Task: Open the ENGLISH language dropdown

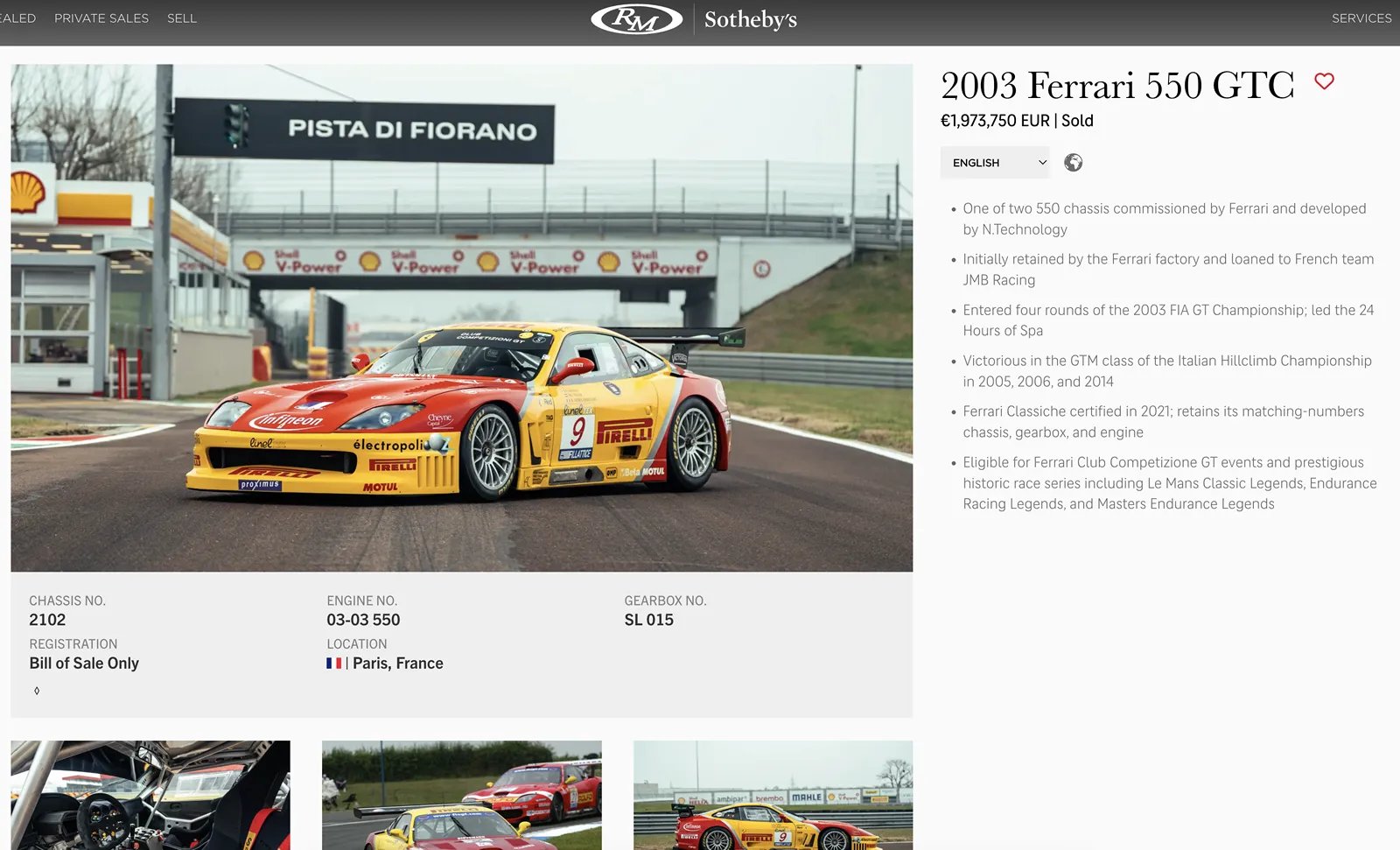Action: 995,163
